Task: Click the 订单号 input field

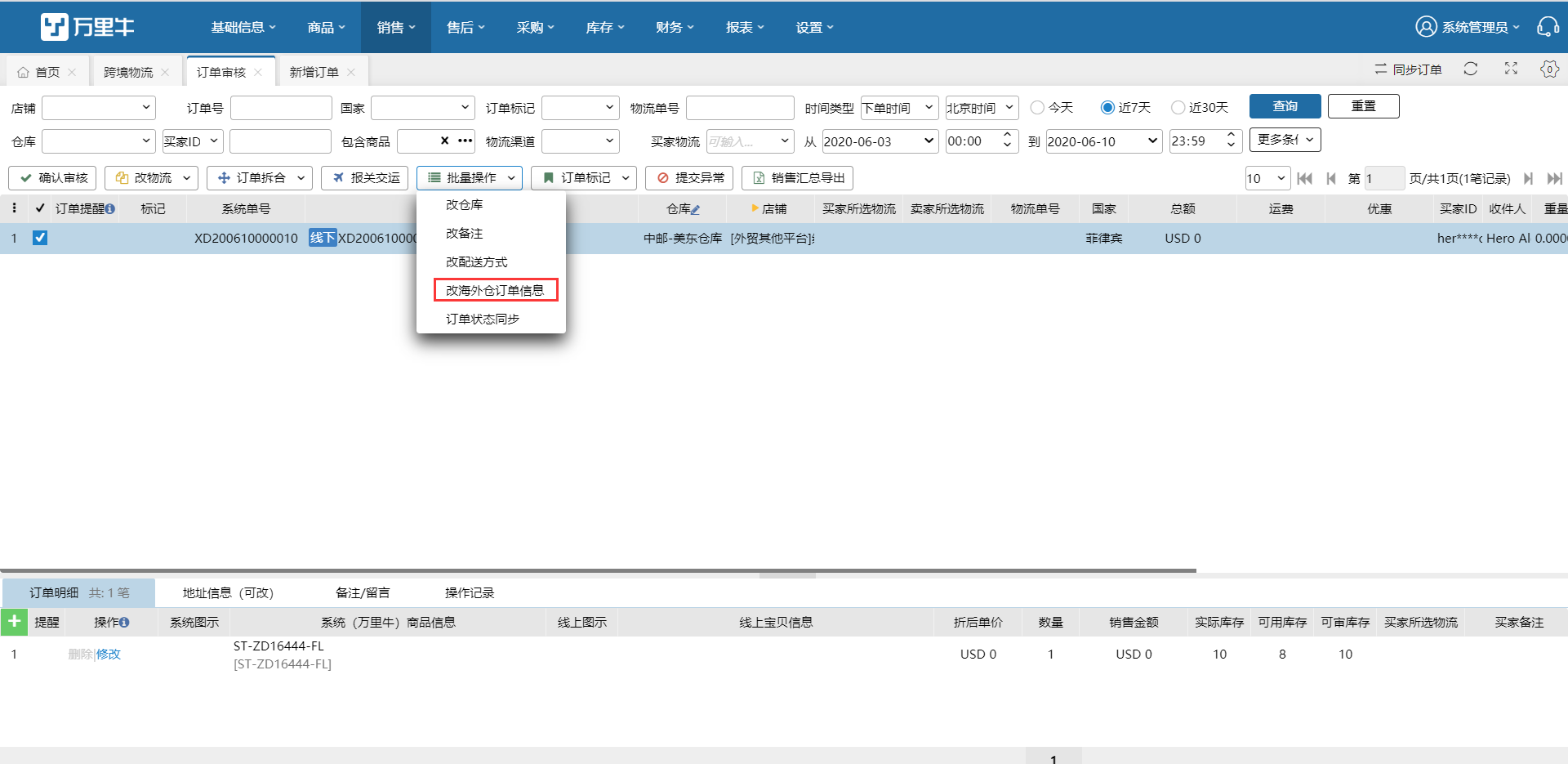Action: (281, 107)
